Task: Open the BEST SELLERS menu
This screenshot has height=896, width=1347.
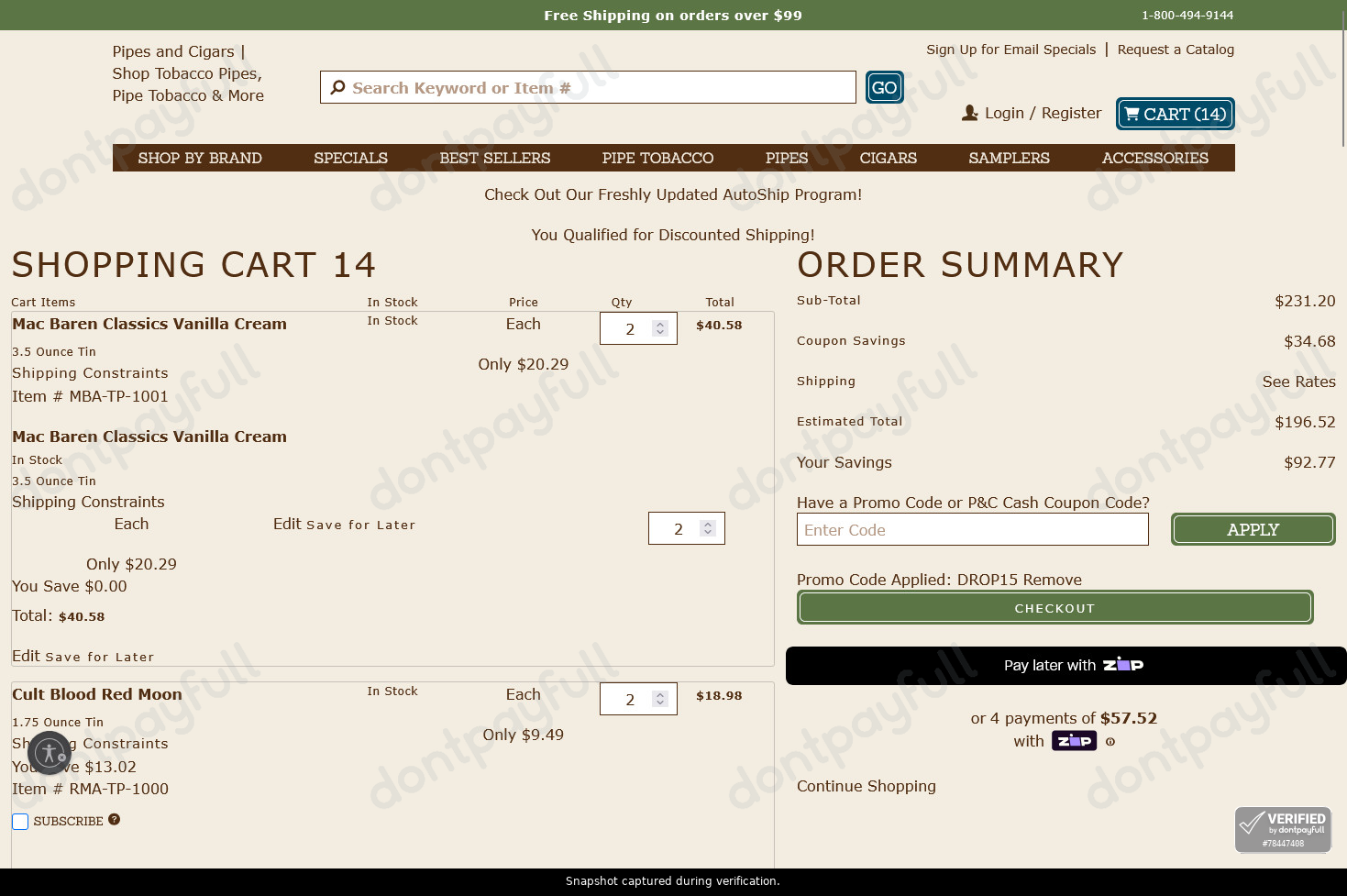Action: point(495,158)
